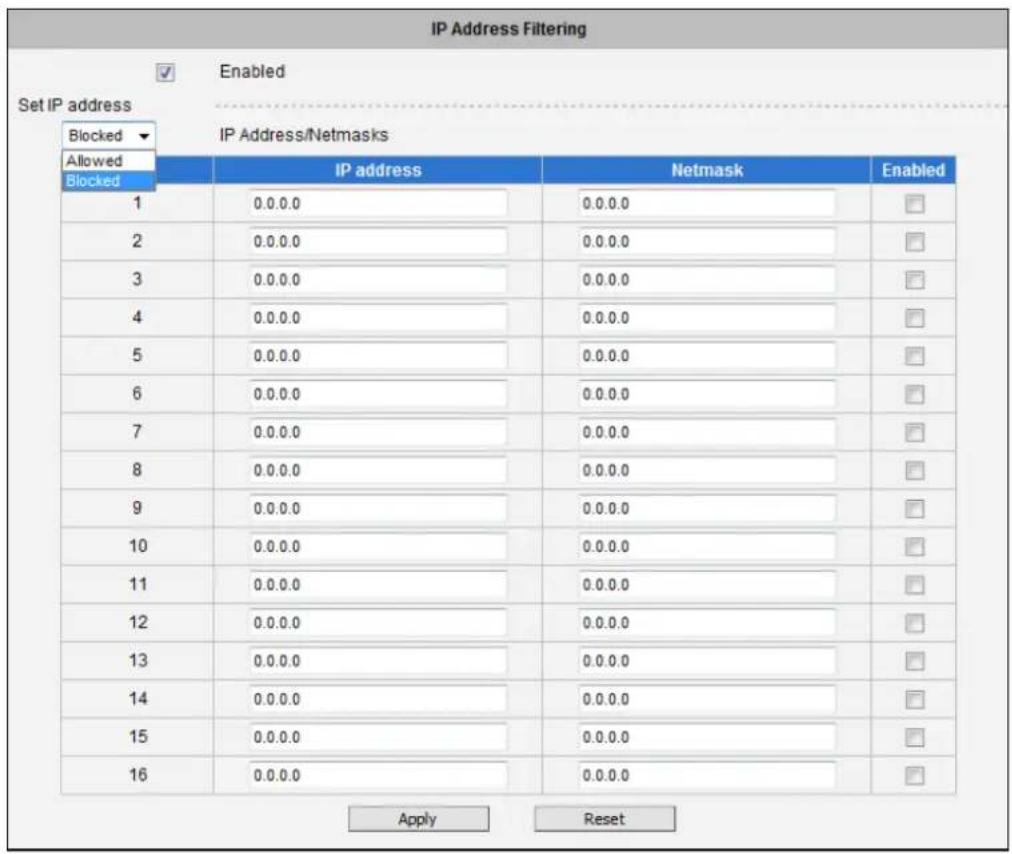Focus the Netmask field in row 1
The width and height of the screenshot is (1012, 854).
point(707,203)
